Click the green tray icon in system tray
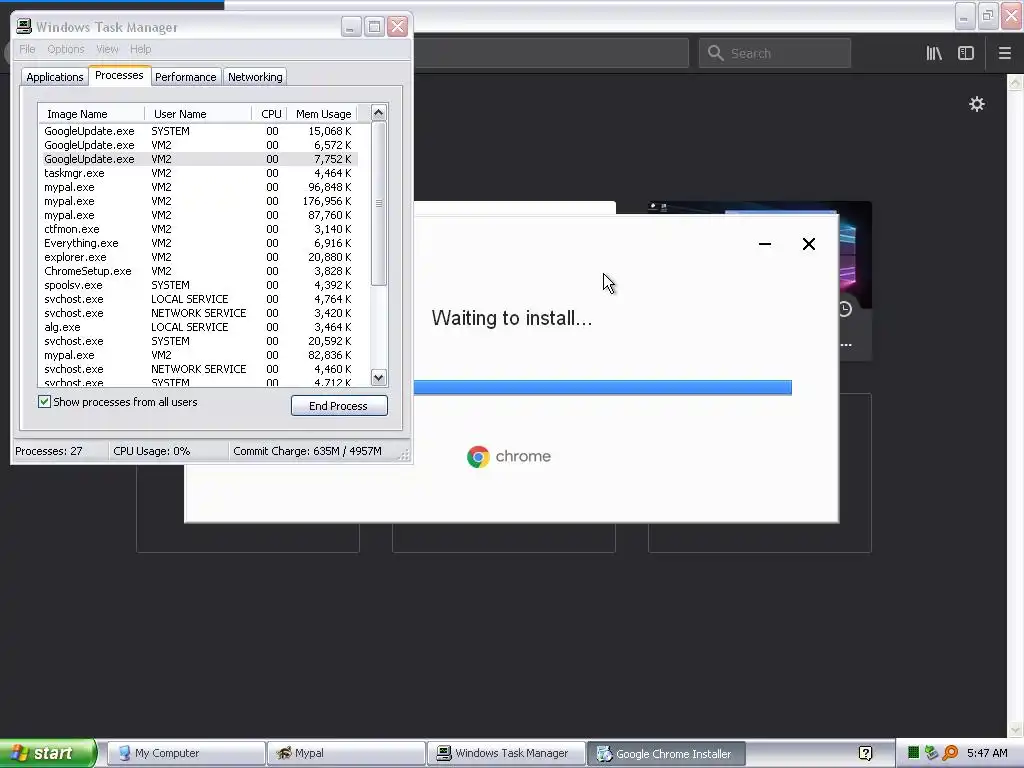1024x768 pixels. pos(913,753)
